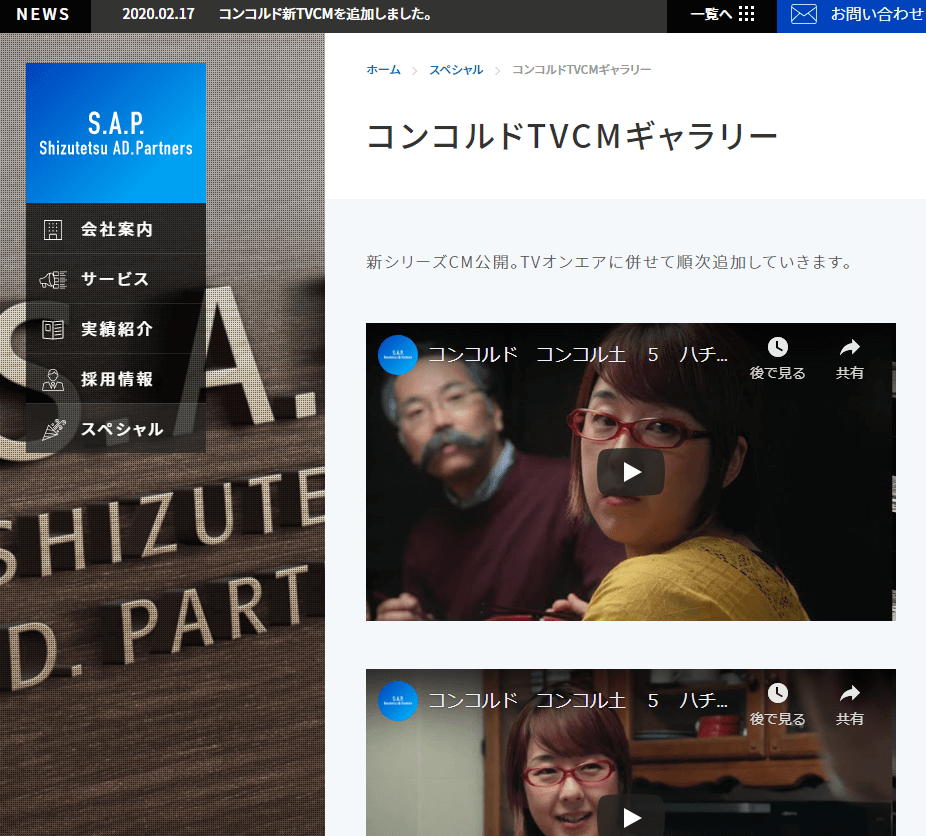Click the second video's share arrow icon

pos(849,693)
